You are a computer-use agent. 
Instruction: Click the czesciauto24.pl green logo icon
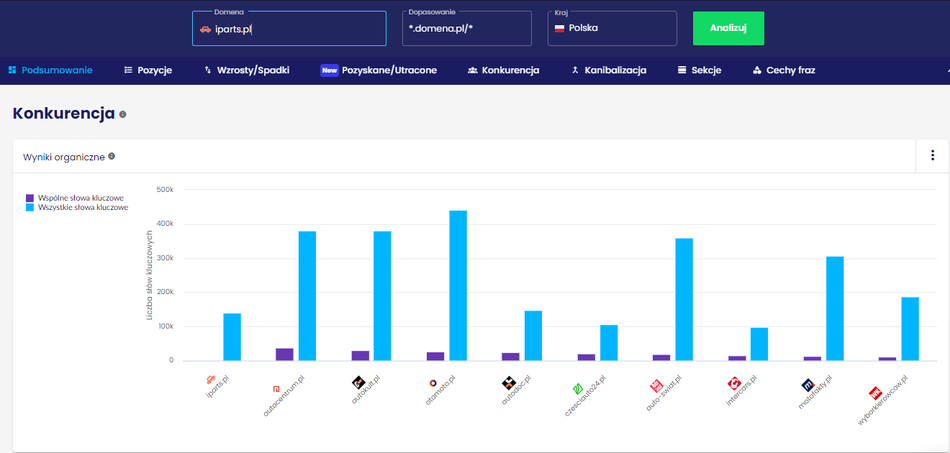point(578,387)
